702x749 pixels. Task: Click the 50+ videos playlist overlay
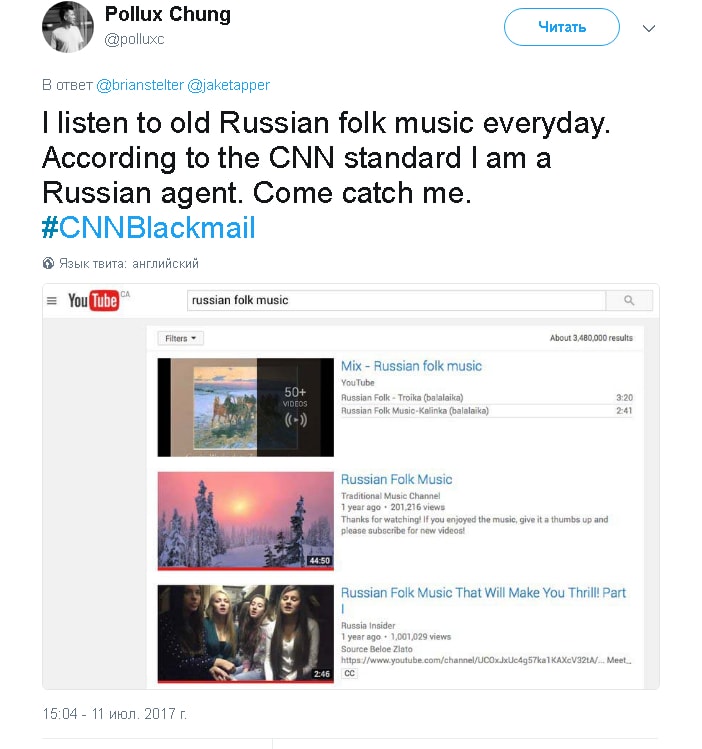point(295,407)
